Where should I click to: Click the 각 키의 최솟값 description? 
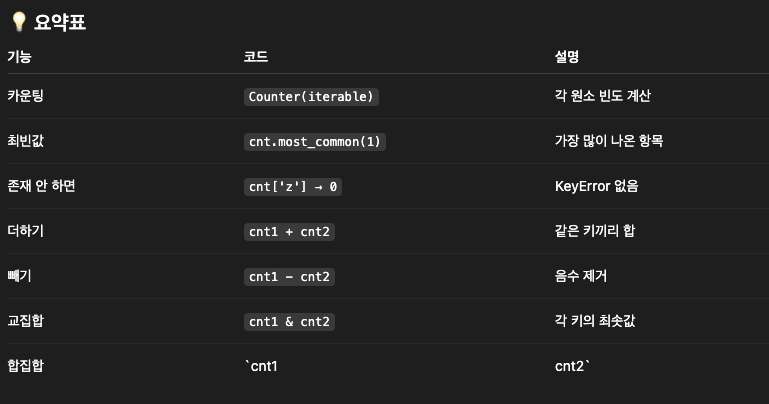coord(595,321)
